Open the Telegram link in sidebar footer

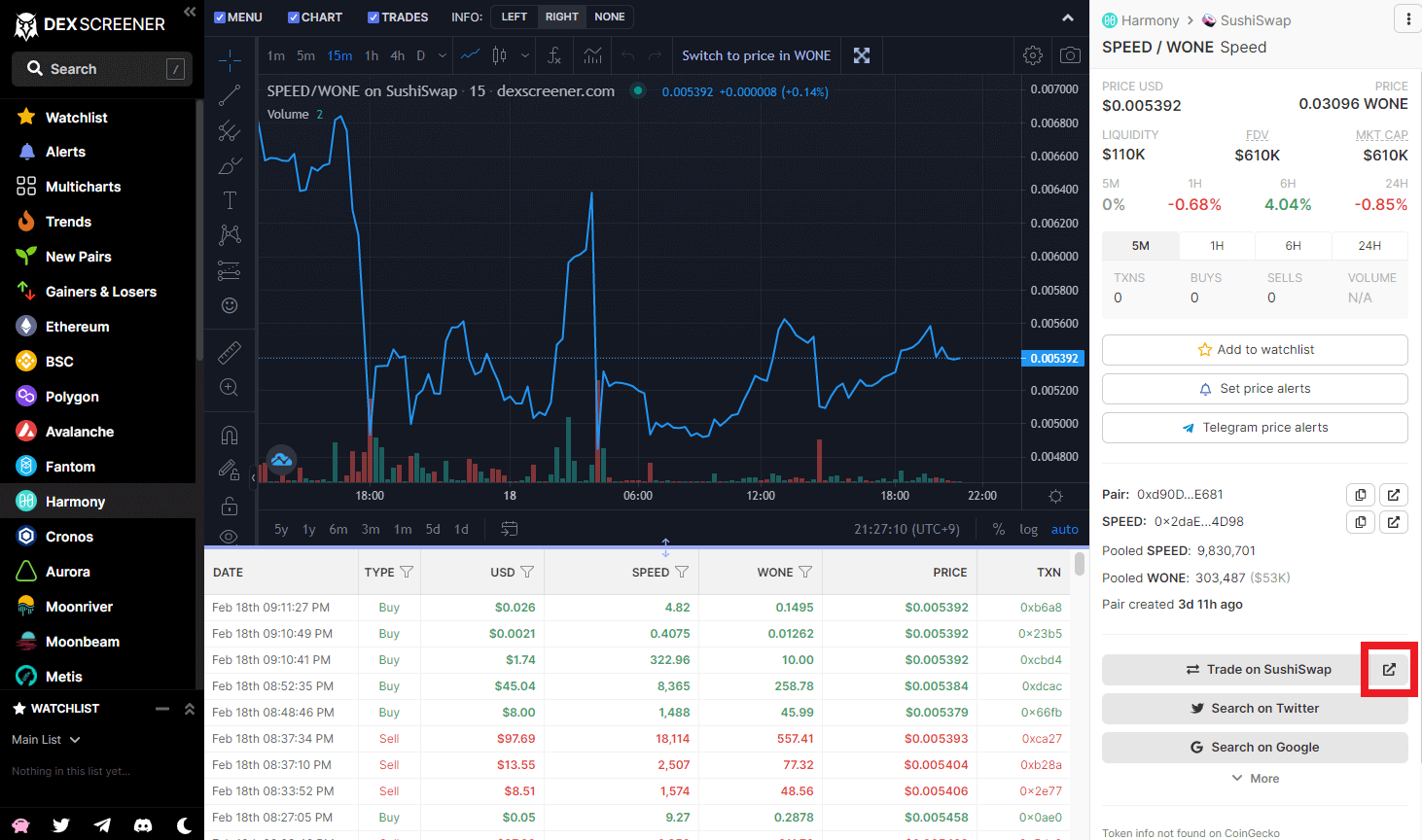(x=102, y=825)
